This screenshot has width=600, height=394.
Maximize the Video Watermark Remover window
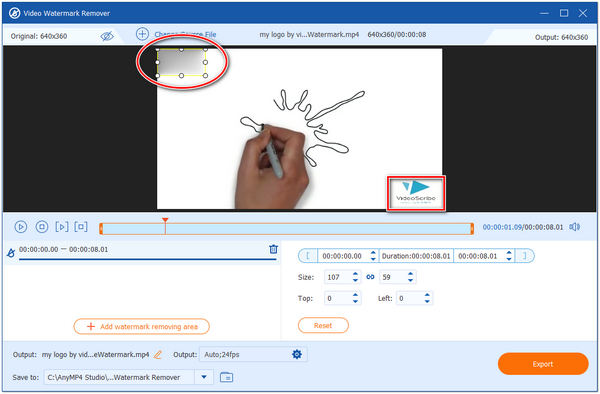[564, 13]
